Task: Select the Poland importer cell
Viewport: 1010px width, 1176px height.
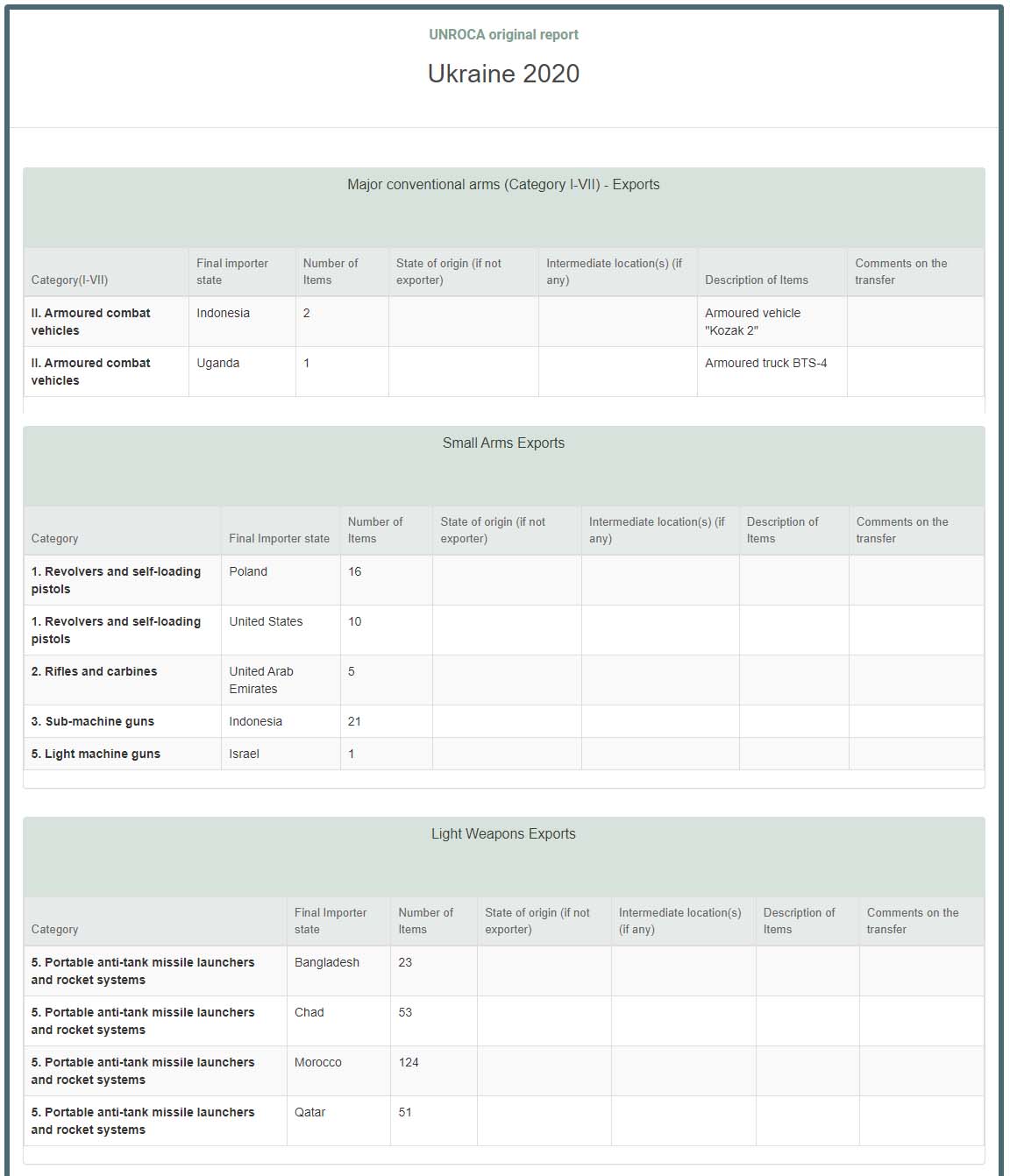Action: [x=248, y=572]
